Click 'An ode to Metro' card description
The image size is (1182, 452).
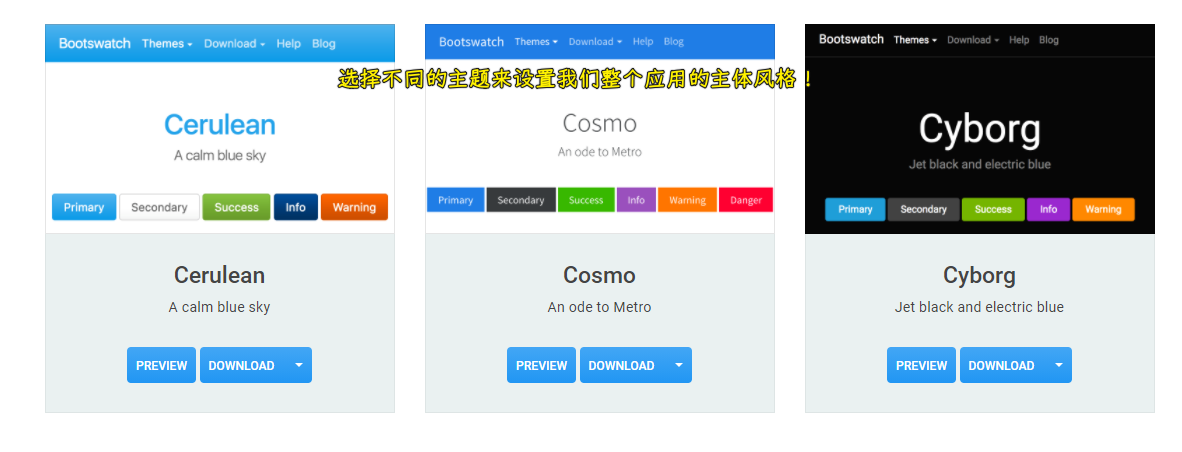pyautogui.click(x=599, y=307)
